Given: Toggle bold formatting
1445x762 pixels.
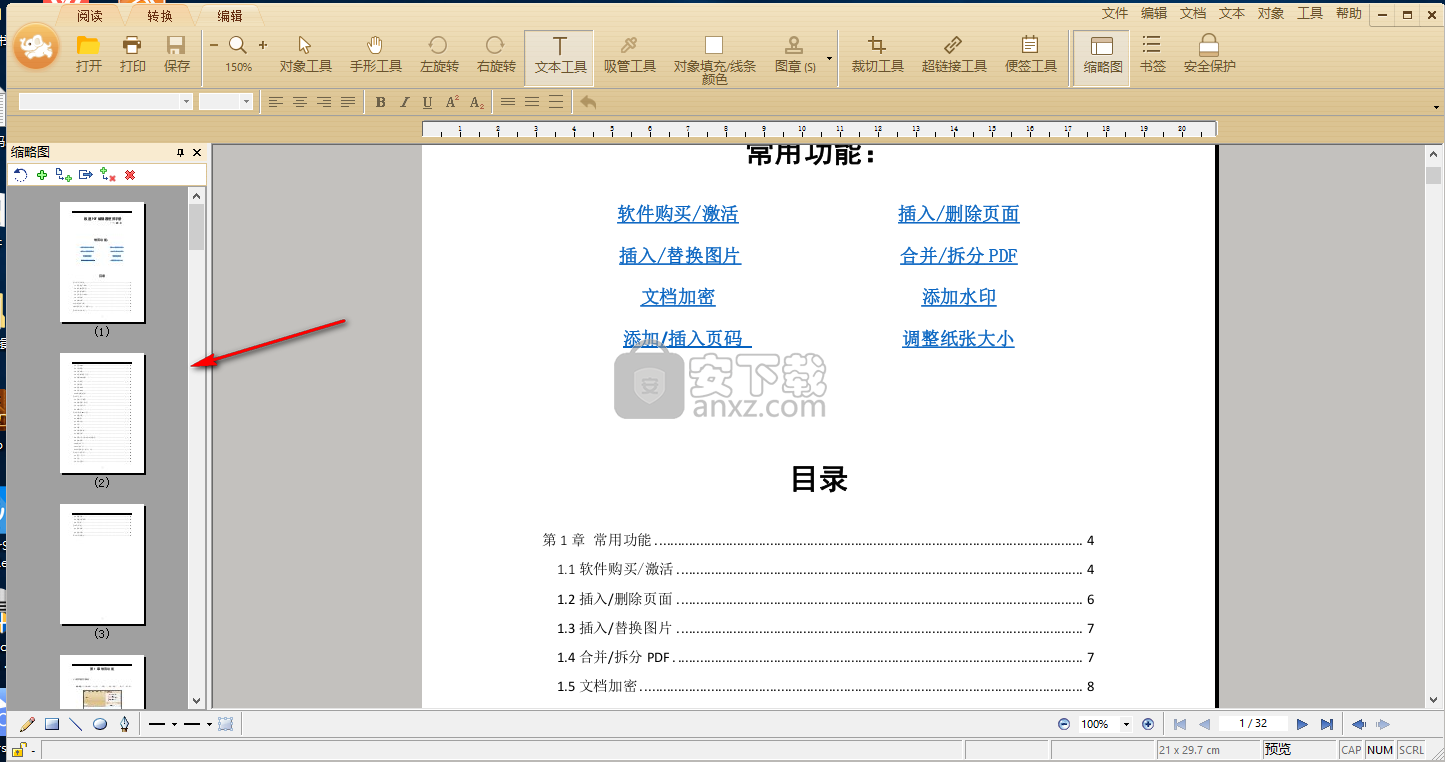Looking at the screenshot, I should [x=380, y=102].
